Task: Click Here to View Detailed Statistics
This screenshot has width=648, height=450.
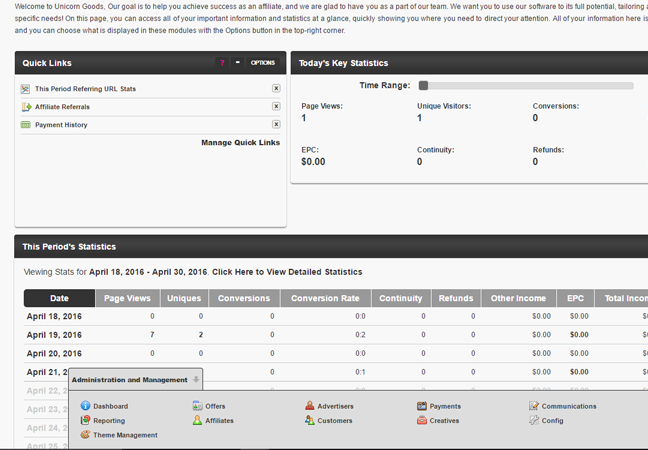Action: pos(287,272)
